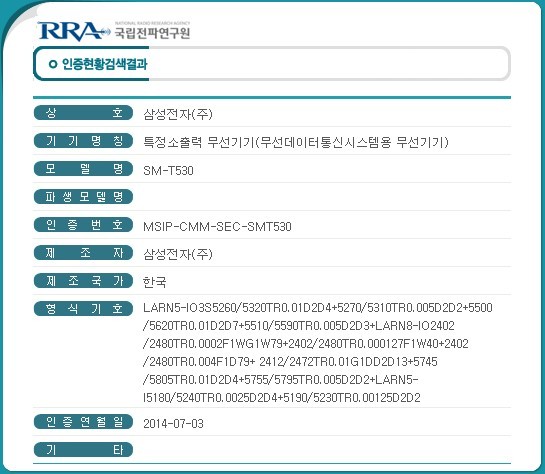
Task: Click the 파생모델명 label badge
Action: coord(83,197)
